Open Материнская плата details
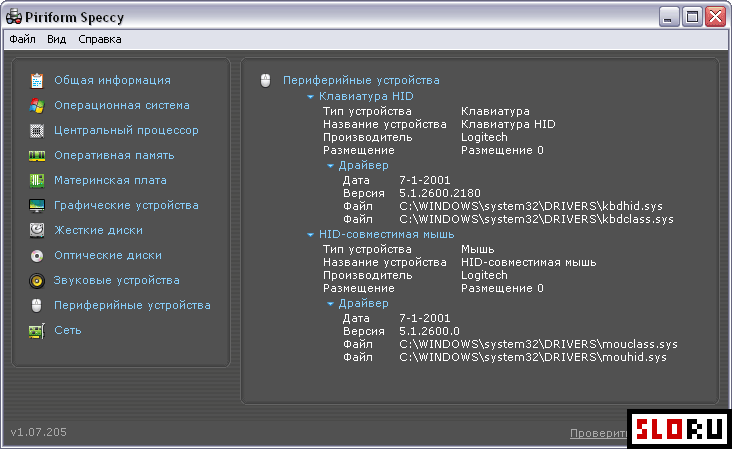The width and height of the screenshot is (732, 449). pyautogui.click(x=110, y=180)
